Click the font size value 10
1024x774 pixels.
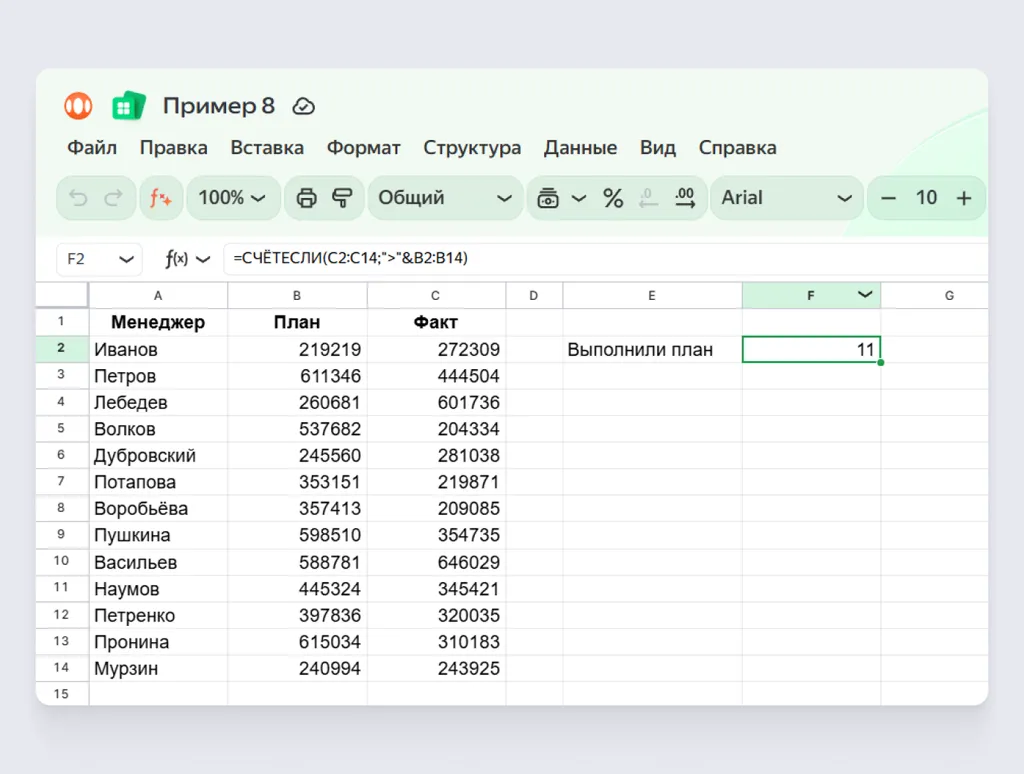click(926, 197)
